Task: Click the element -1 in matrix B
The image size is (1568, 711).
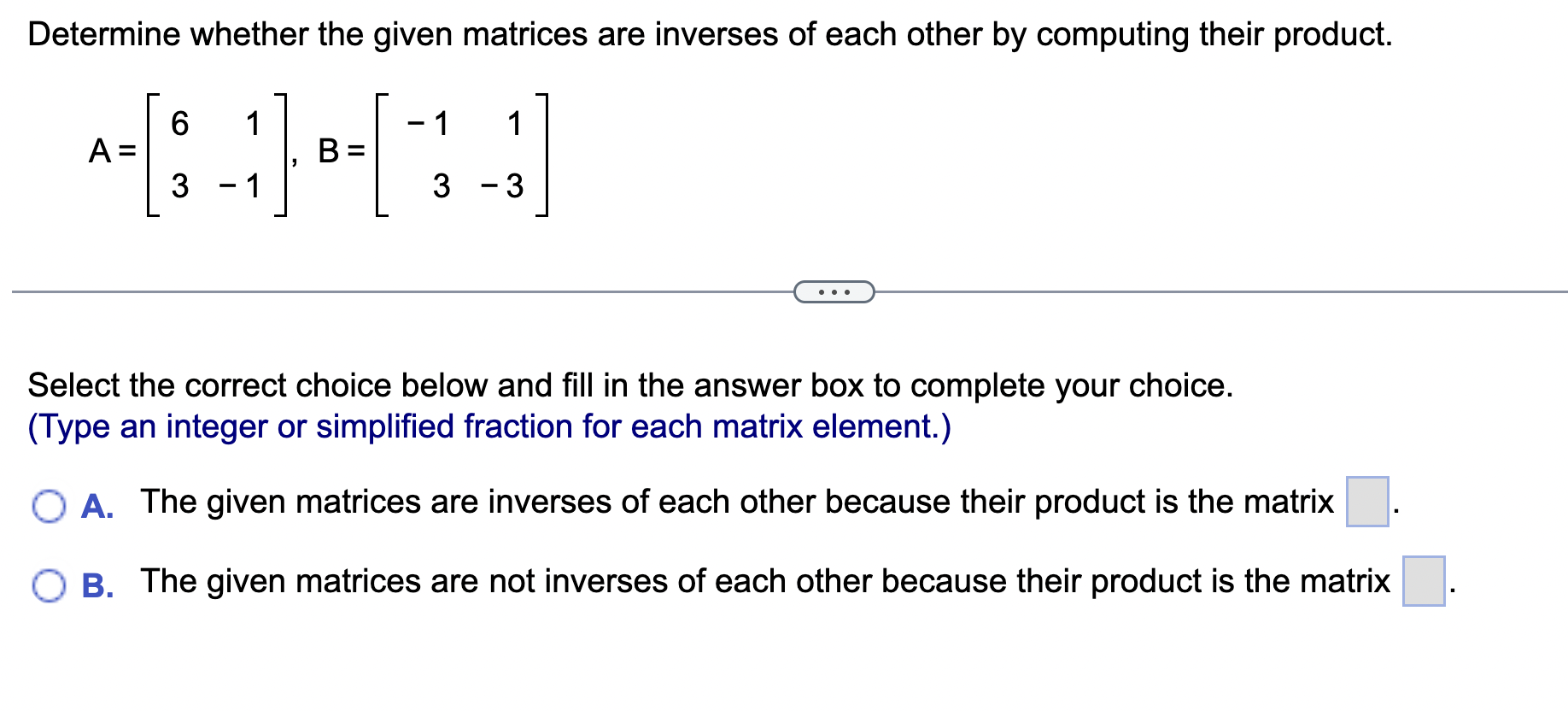Action: point(427,124)
